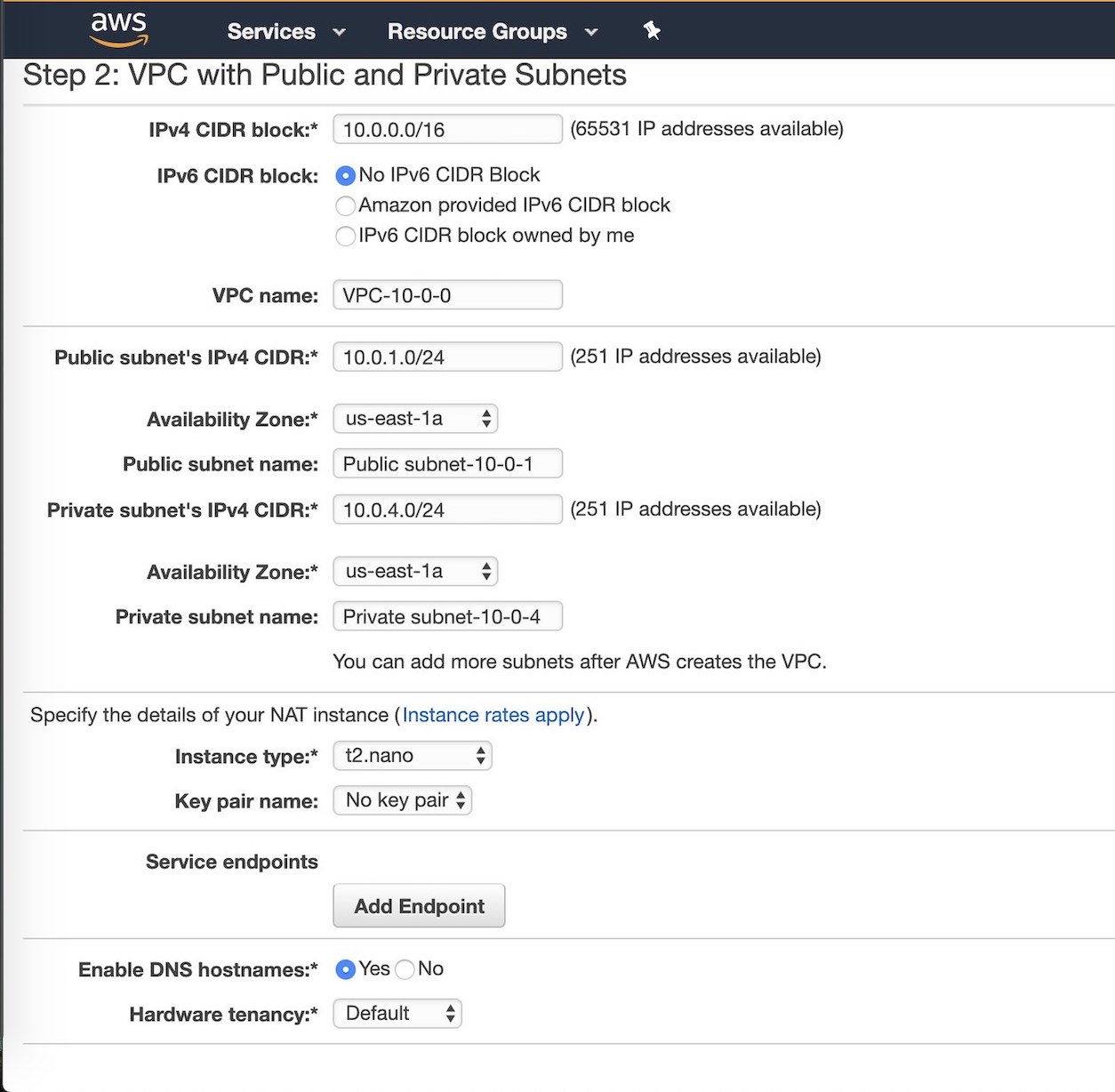Viewport: 1115px width, 1092px height.
Task: Set Enable DNS hostnames to Yes
Action: click(345, 969)
